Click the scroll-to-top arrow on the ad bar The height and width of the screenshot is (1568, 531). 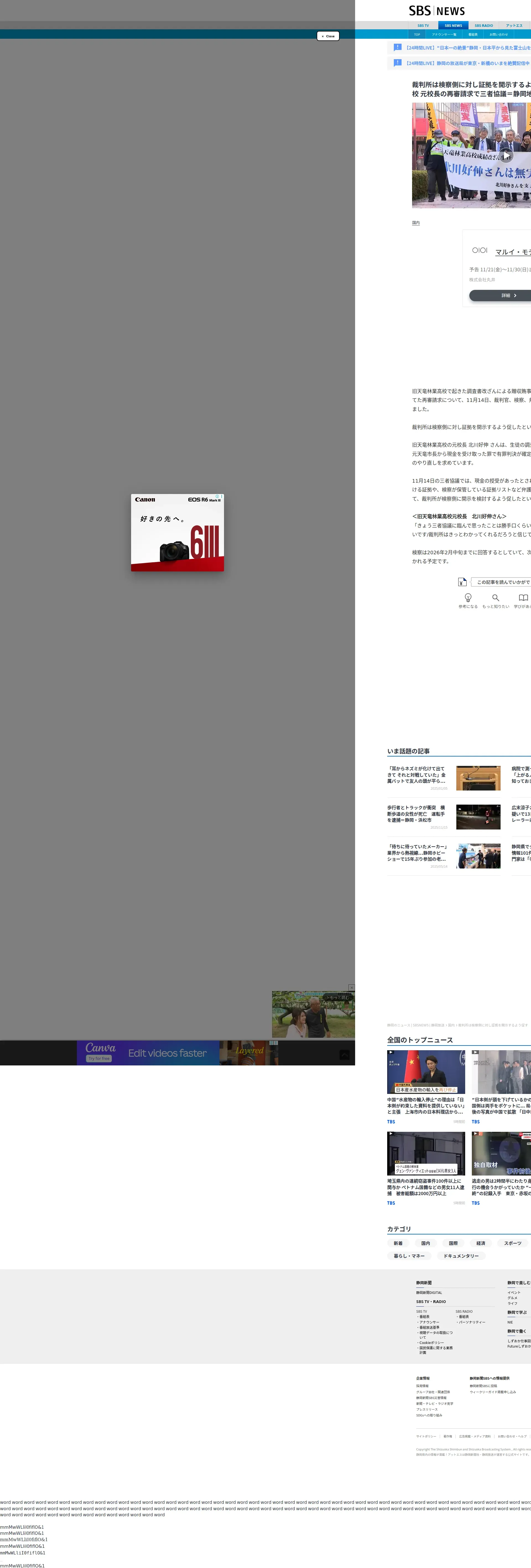pos(345,1055)
